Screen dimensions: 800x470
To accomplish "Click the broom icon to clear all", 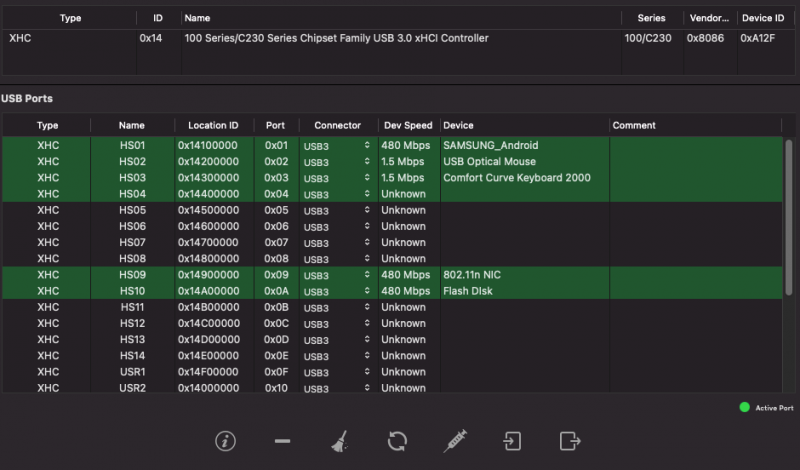I will coord(339,441).
